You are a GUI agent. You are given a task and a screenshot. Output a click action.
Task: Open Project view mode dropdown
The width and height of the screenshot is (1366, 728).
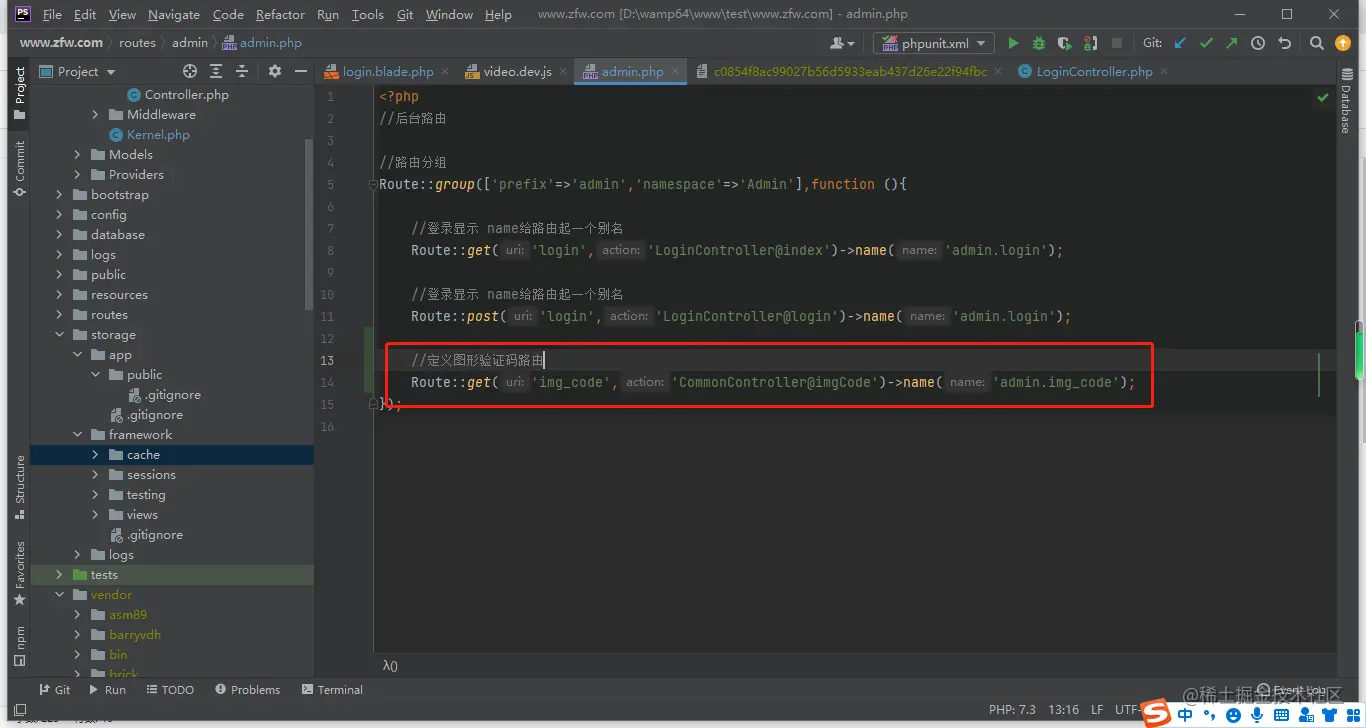click(78, 71)
